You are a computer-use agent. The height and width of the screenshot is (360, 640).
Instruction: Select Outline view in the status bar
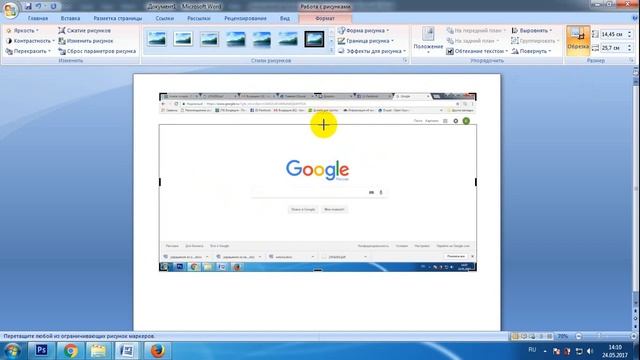point(541,336)
